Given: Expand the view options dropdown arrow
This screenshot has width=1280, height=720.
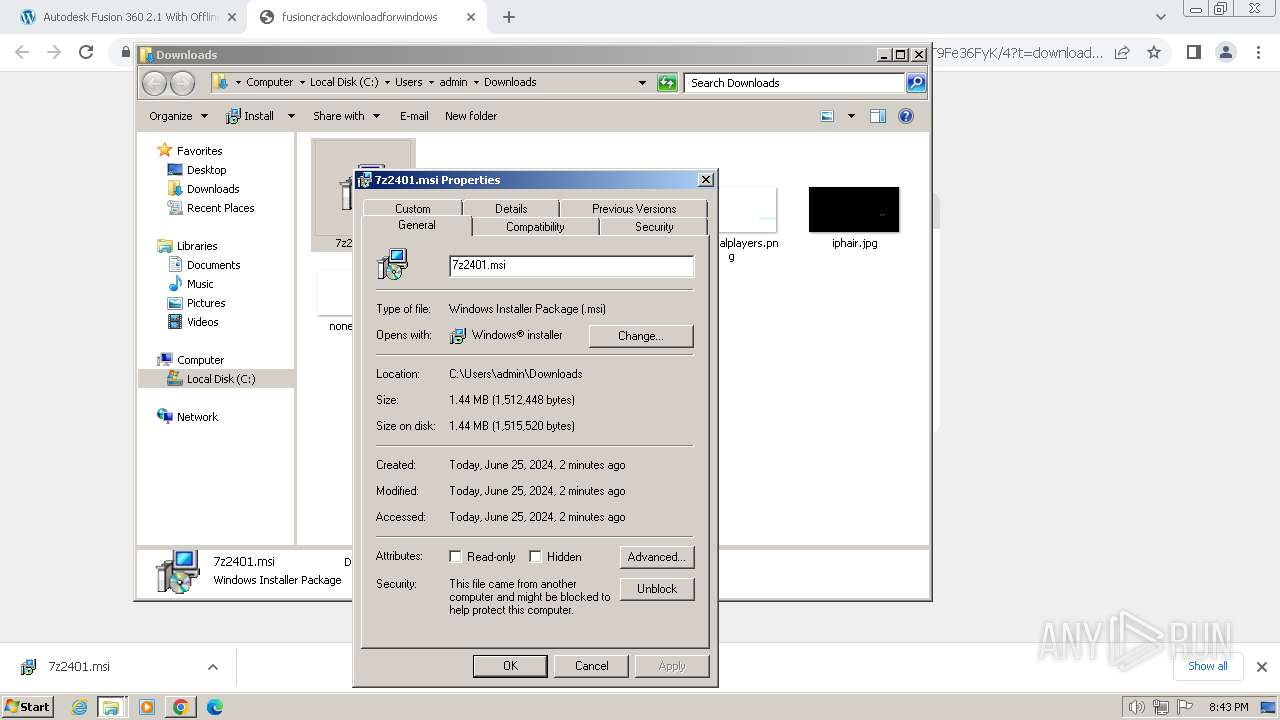Looking at the screenshot, I should [x=851, y=116].
